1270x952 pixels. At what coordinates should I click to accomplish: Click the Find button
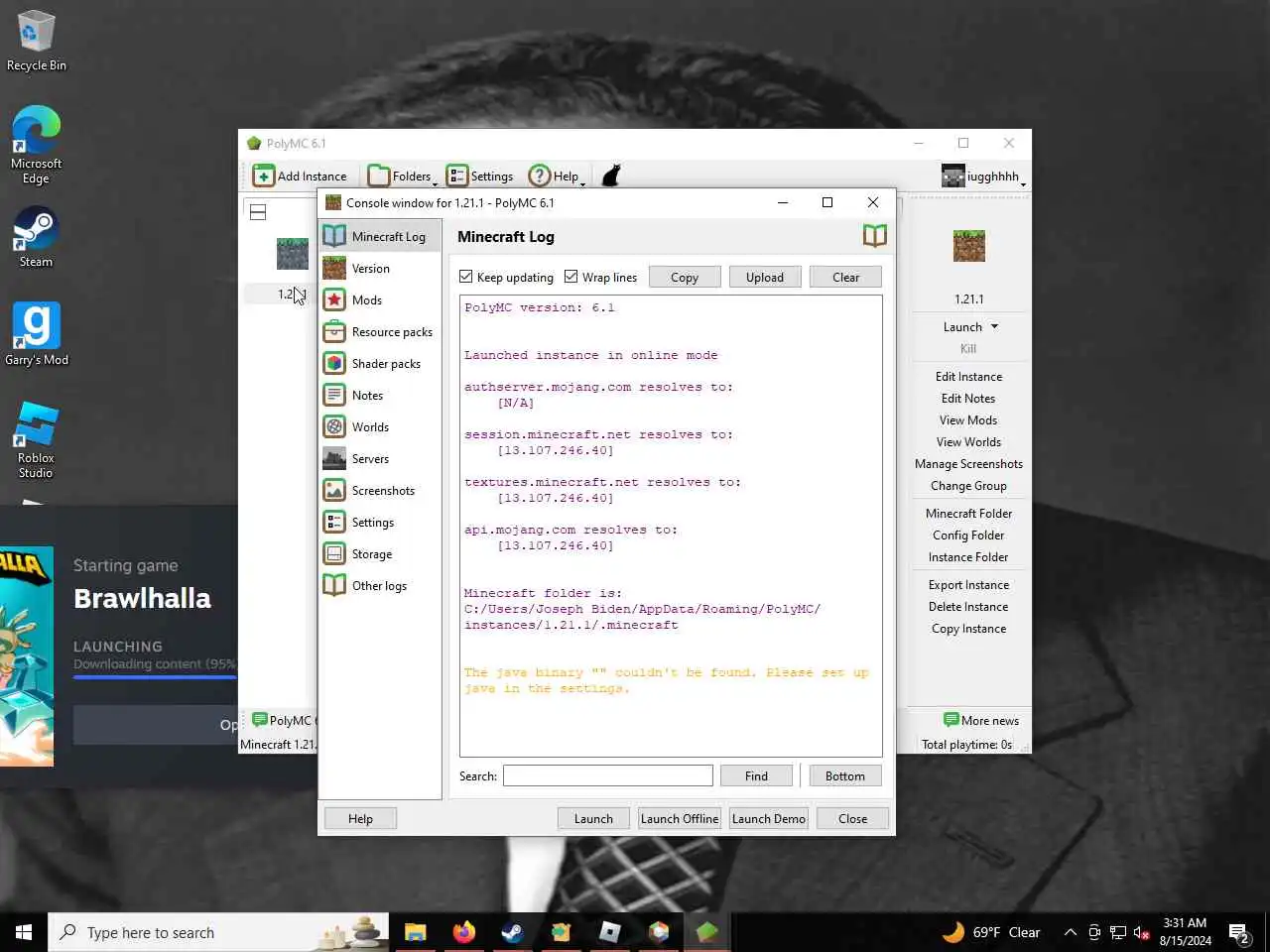(756, 776)
